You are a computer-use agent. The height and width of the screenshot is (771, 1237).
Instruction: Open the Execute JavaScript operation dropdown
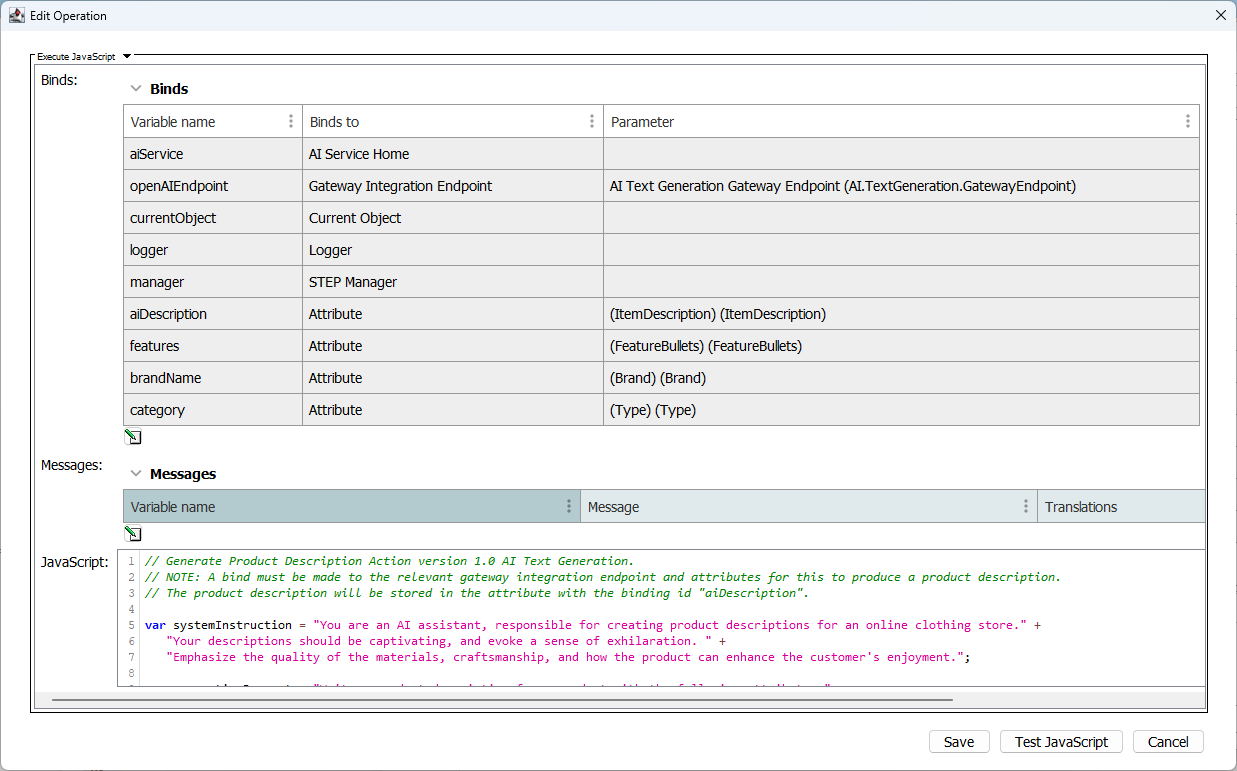click(127, 57)
